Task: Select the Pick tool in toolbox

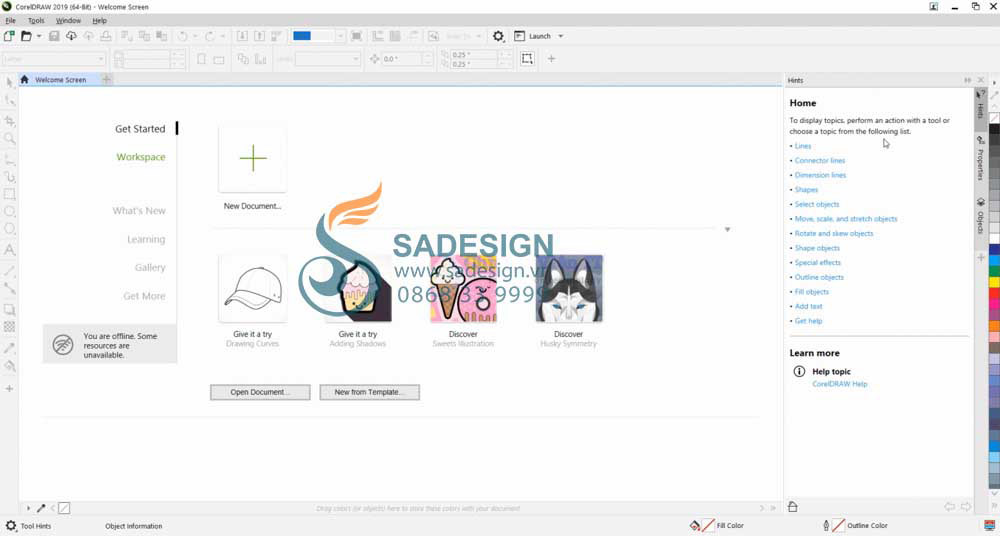Action: pos(10,82)
